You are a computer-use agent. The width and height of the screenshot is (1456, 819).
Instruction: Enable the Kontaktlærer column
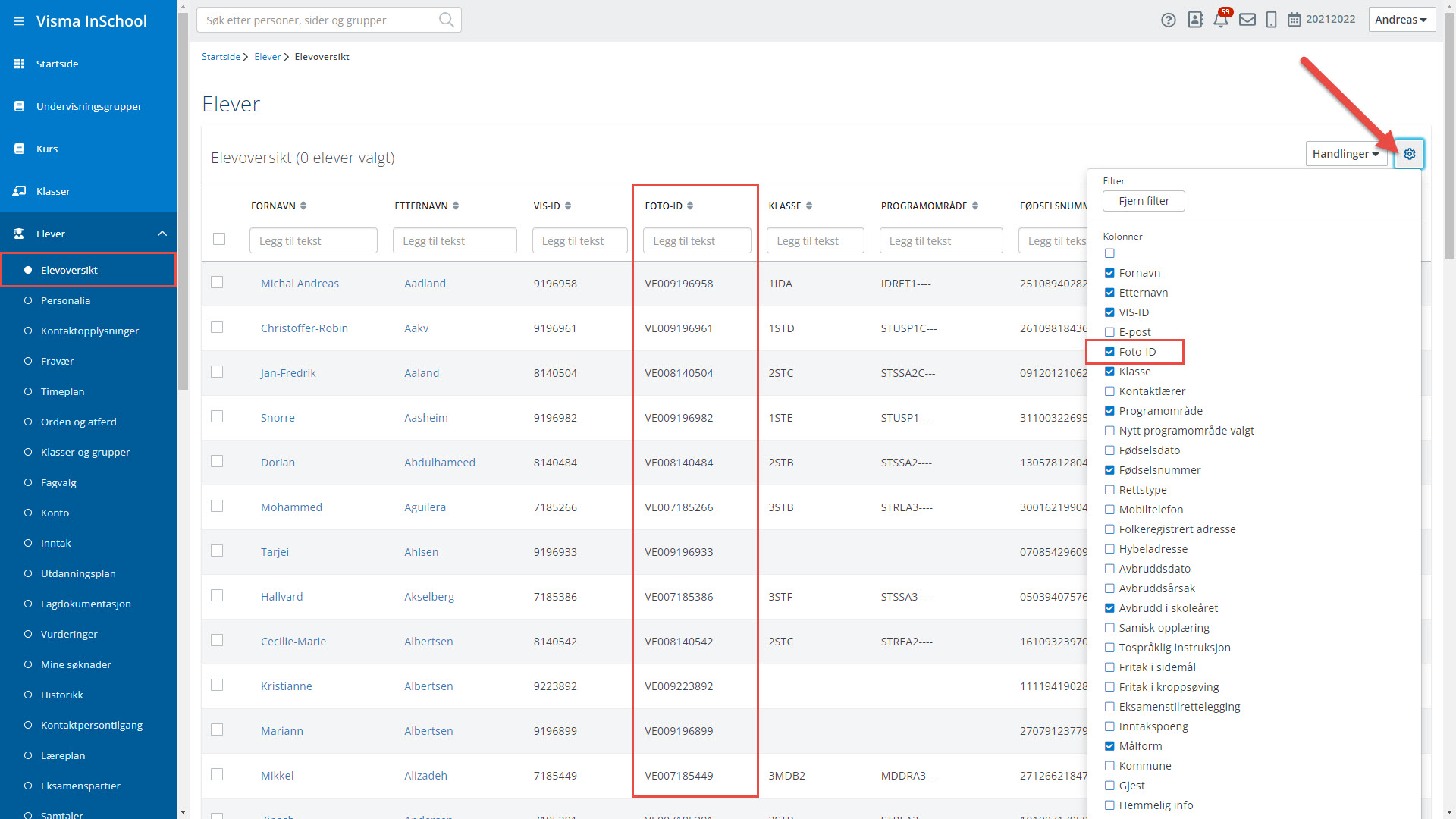point(1109,391)
